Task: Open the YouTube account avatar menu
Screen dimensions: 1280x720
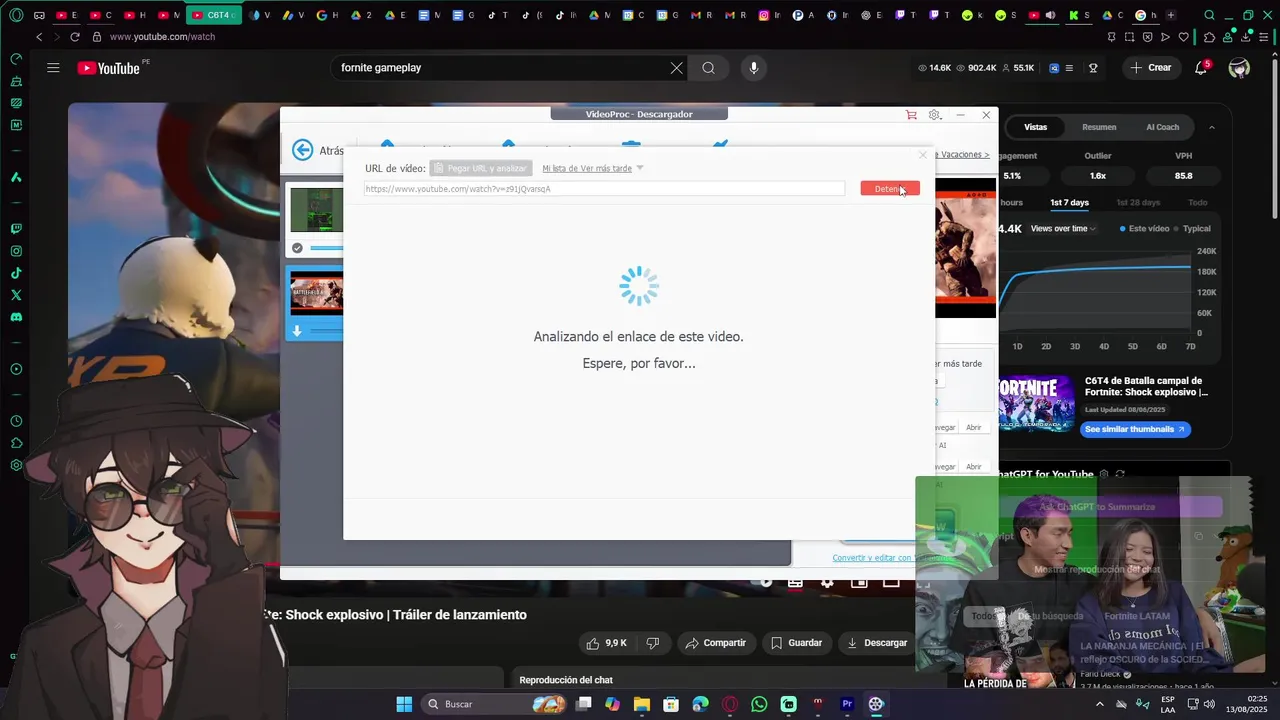Action: click(1239, 68)
